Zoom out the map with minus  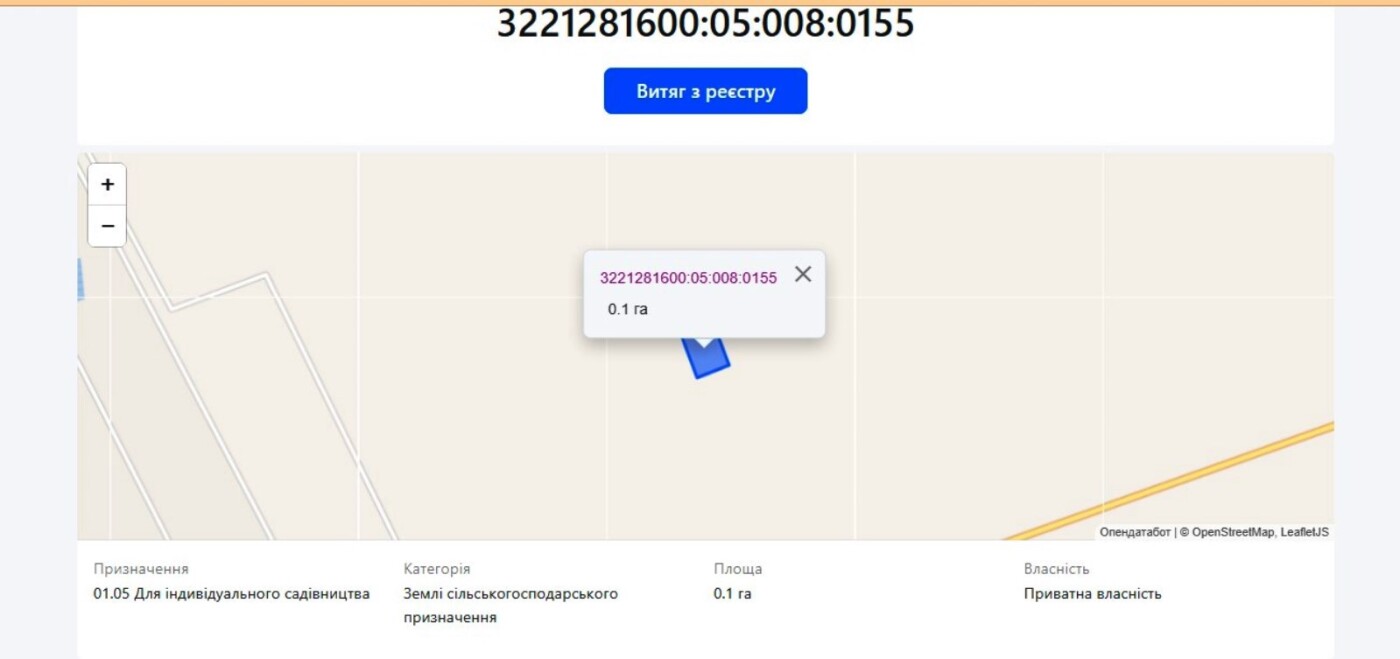tap(107, 226)
